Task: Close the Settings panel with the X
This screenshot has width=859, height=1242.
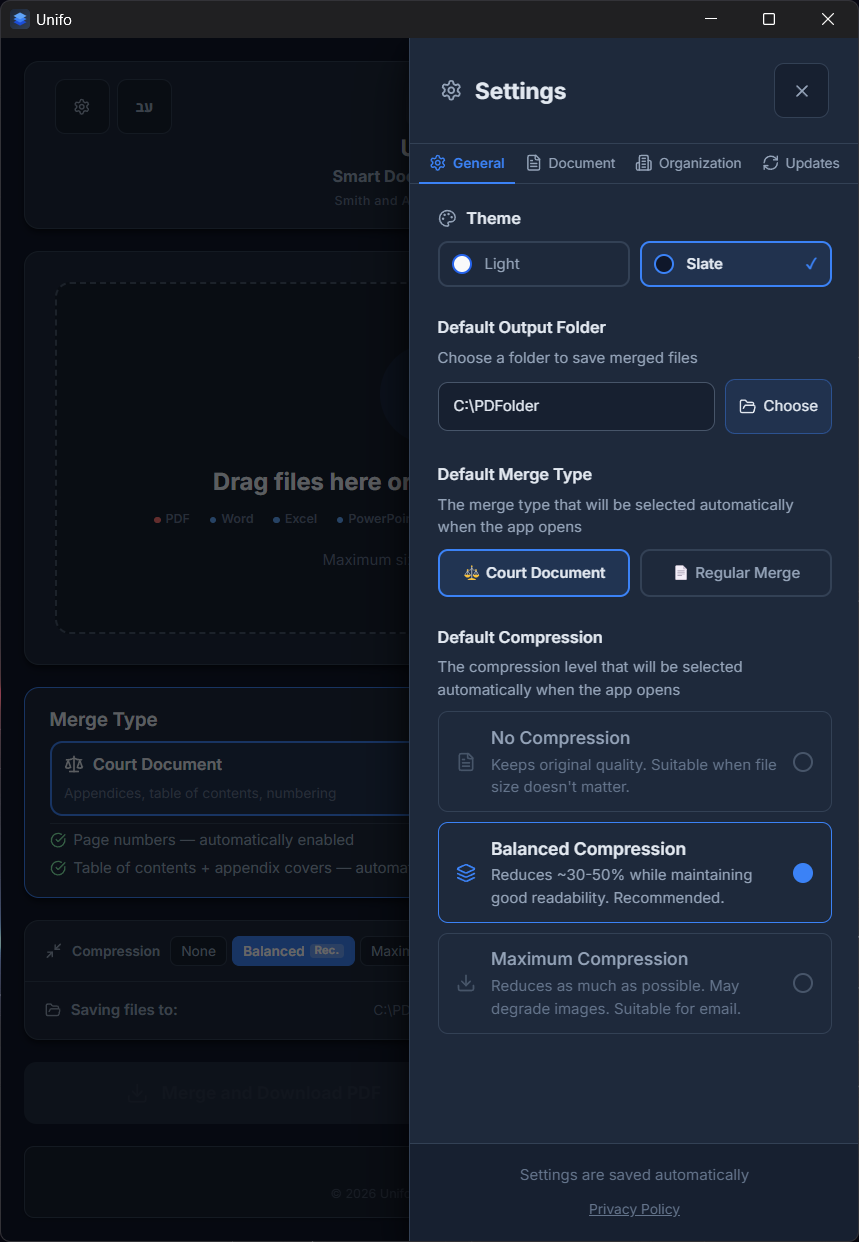Action: 801,90
